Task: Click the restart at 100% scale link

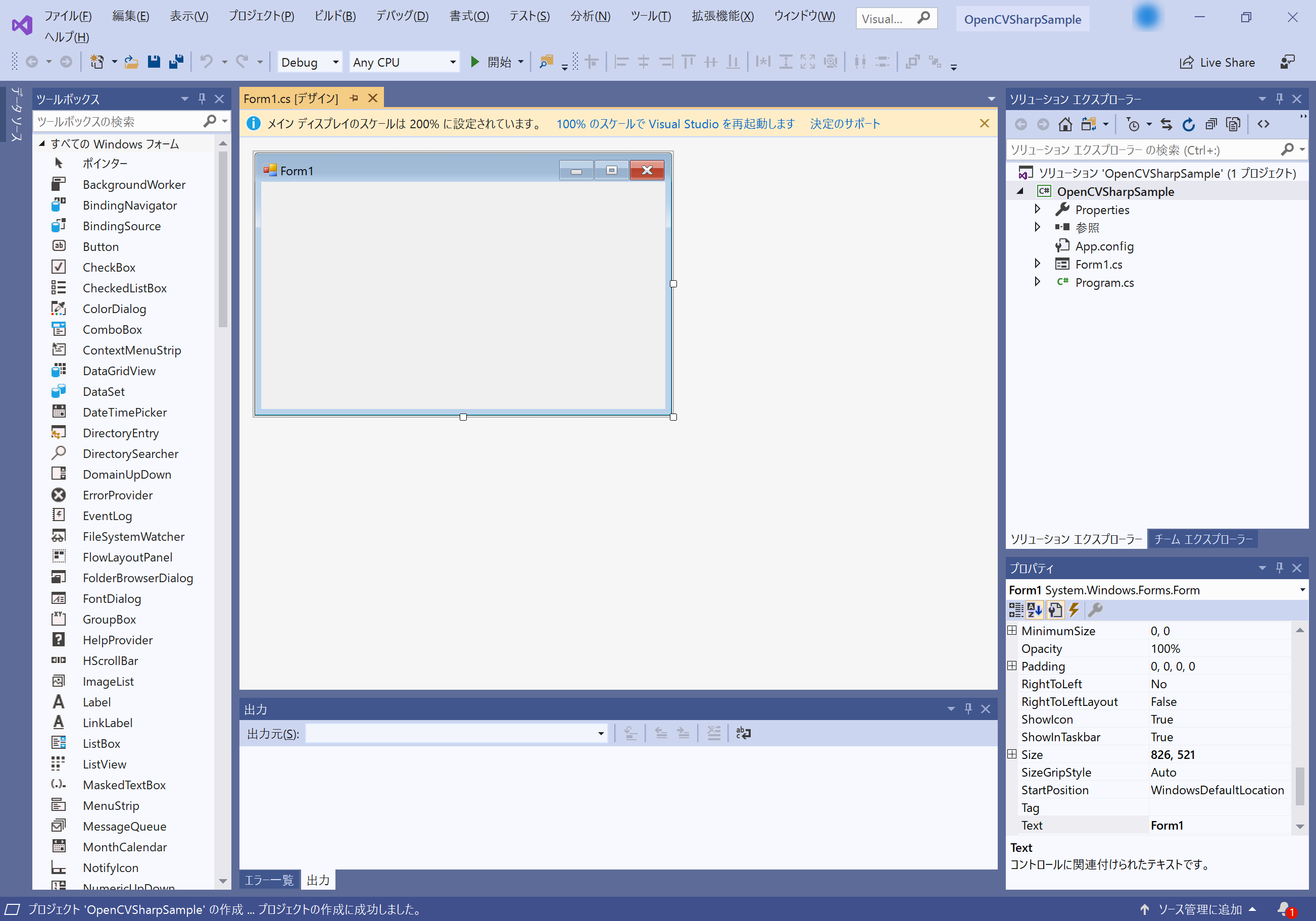Action: pyautogui.click(x=675, y=124)
